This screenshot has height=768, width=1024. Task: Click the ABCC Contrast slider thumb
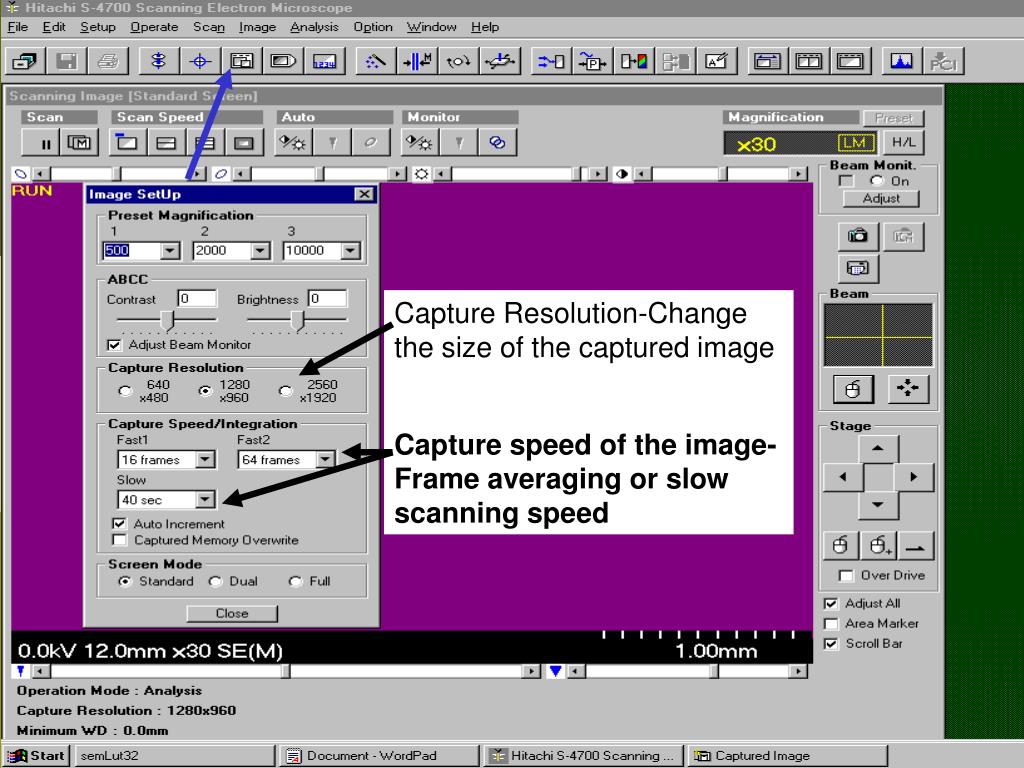point(167,321)
